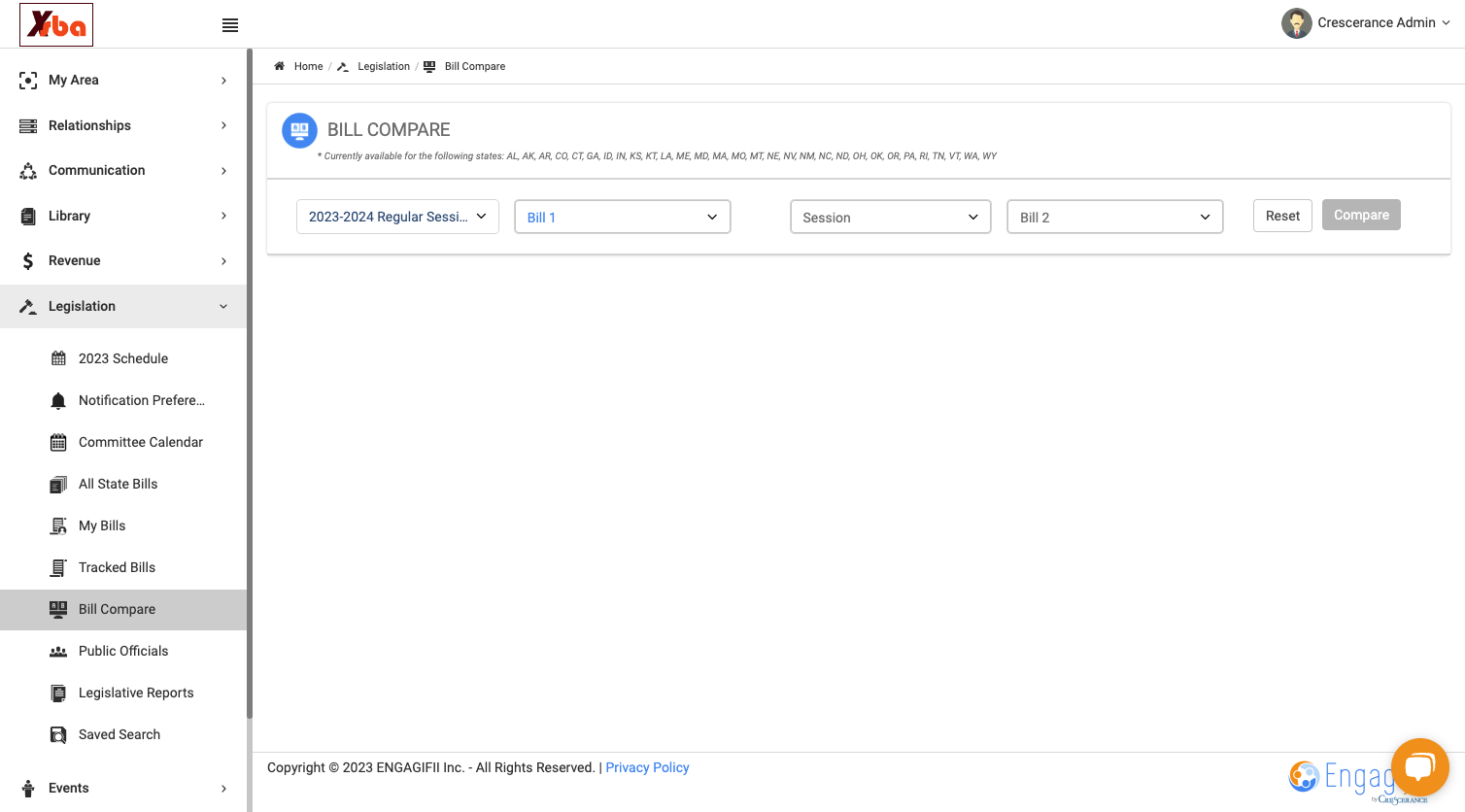Go to Home breadcrumb link

tap(308, 66)
